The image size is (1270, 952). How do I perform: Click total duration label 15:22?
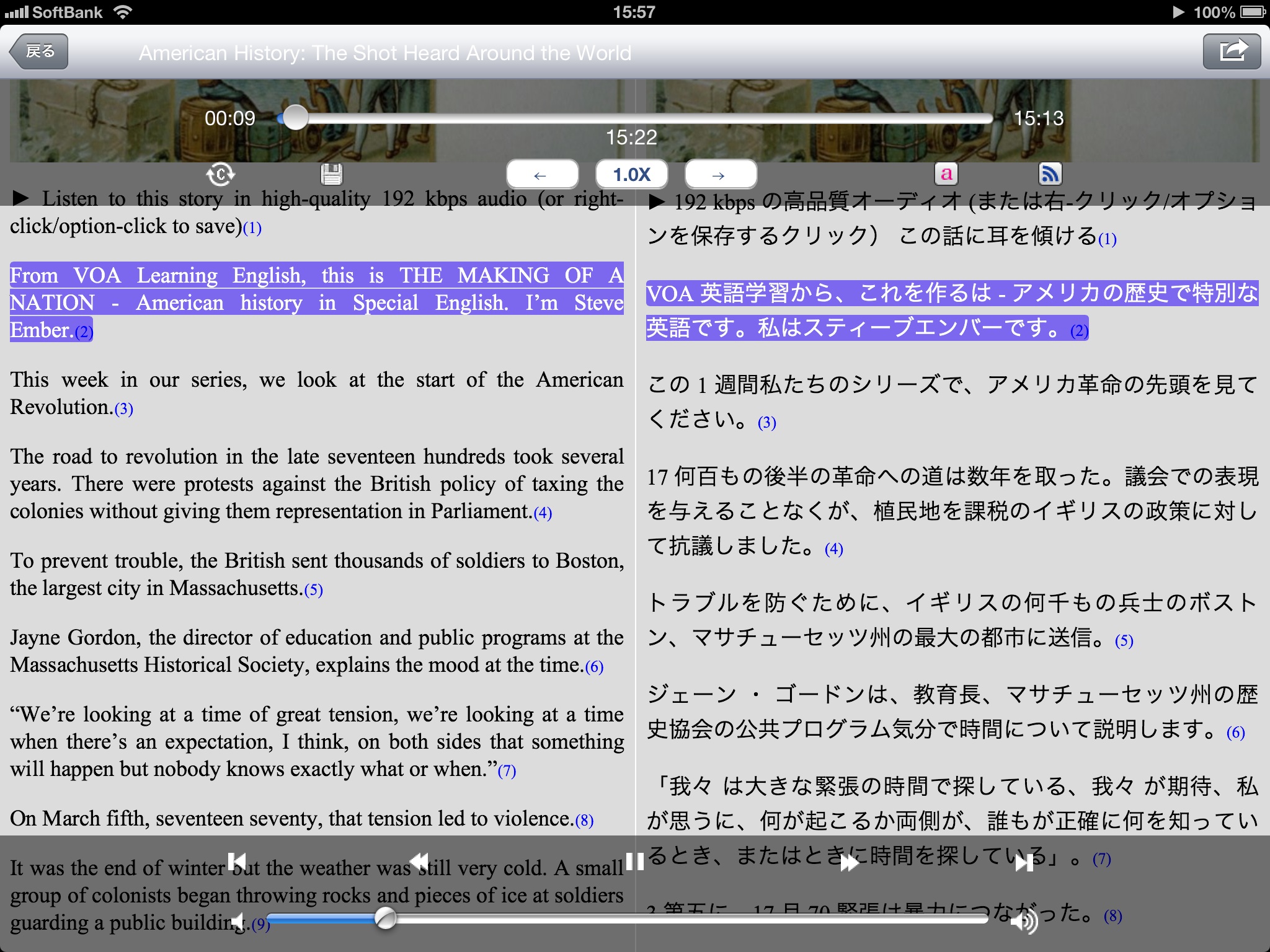pos(631,137)
